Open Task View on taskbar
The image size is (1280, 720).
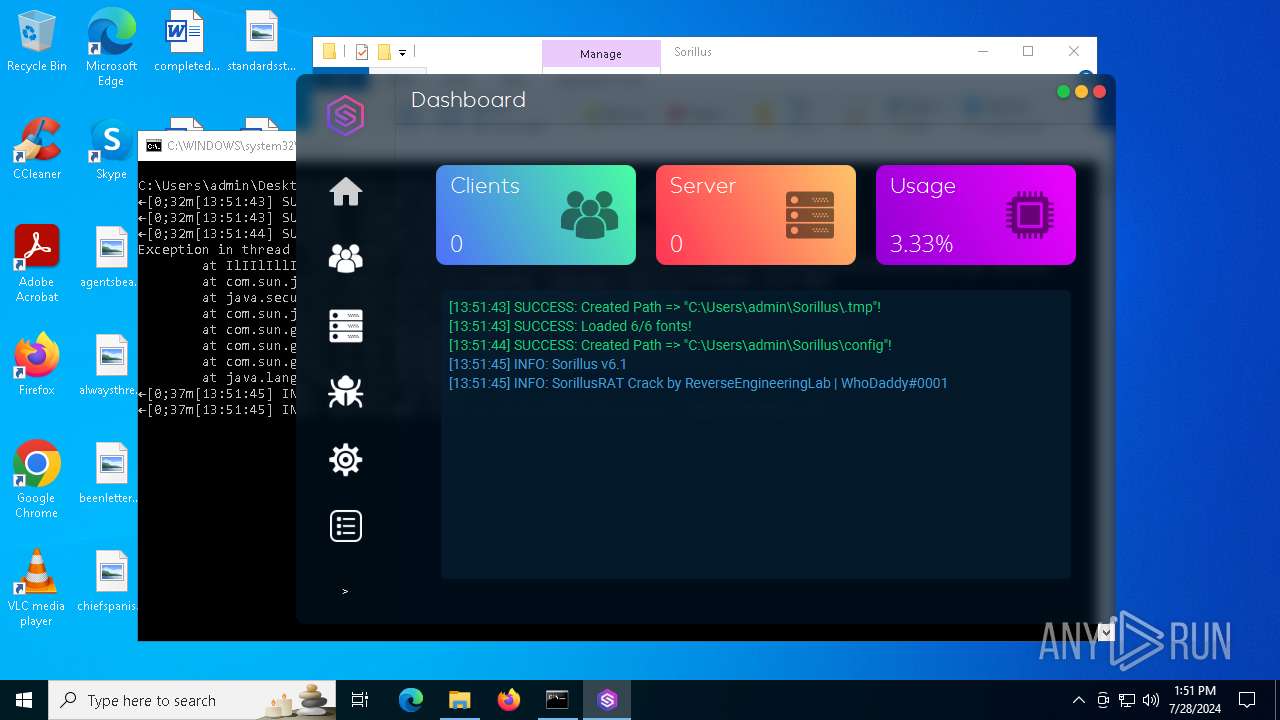(x=361, y=700)
